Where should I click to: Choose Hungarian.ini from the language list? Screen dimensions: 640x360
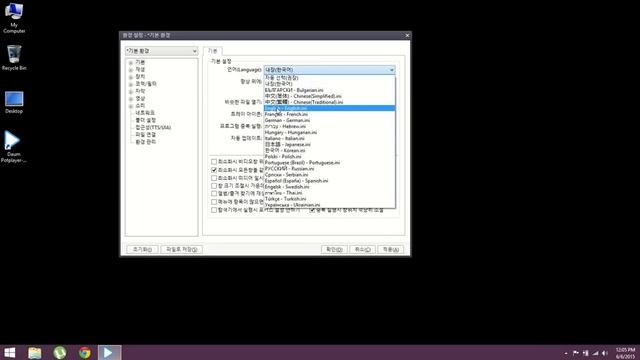329,132
